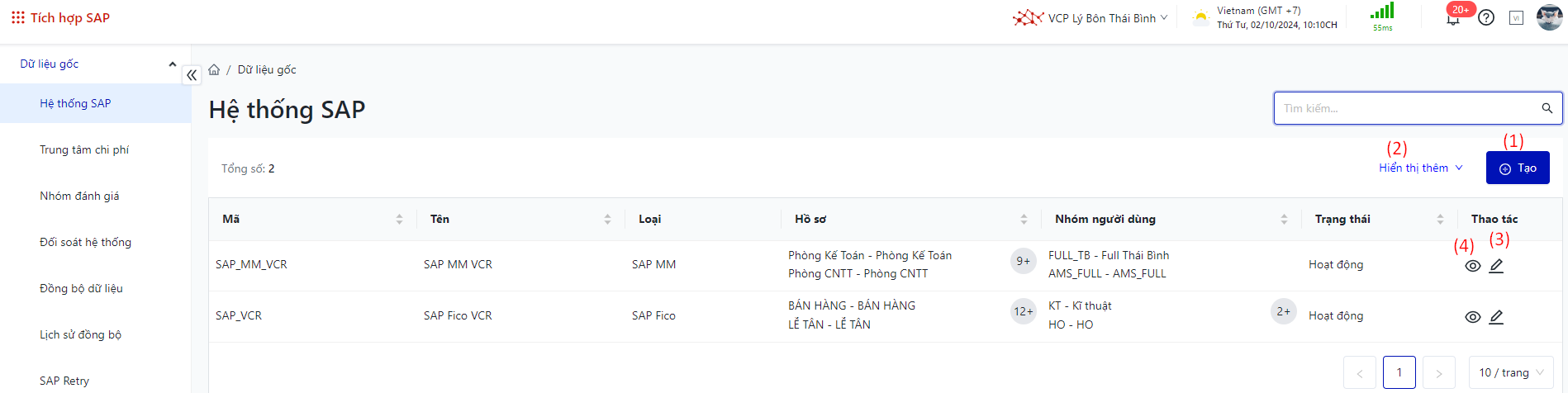The width and height of the screenshot is (1568, 393).
Task: Open Trung tâm chi phí menu item
Action: (x=84, y=149)
